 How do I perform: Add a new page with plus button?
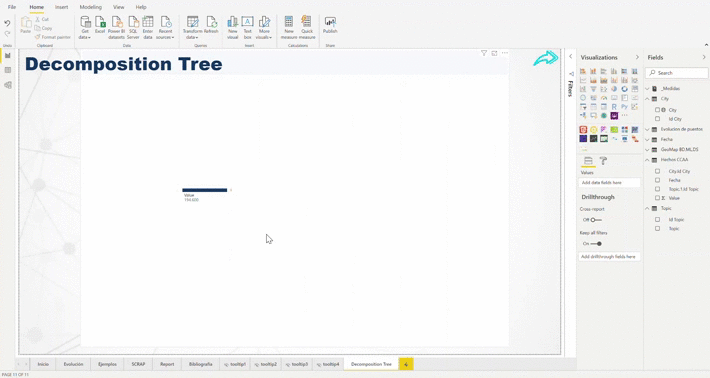pyautogui.click(x=406, y=364)
